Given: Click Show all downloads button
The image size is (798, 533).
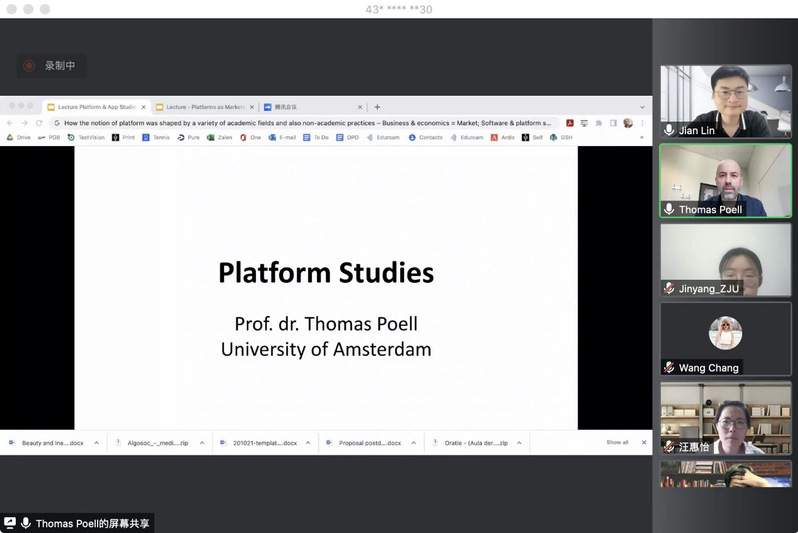Looking at the screenshot, I should (x=617, y=442).
